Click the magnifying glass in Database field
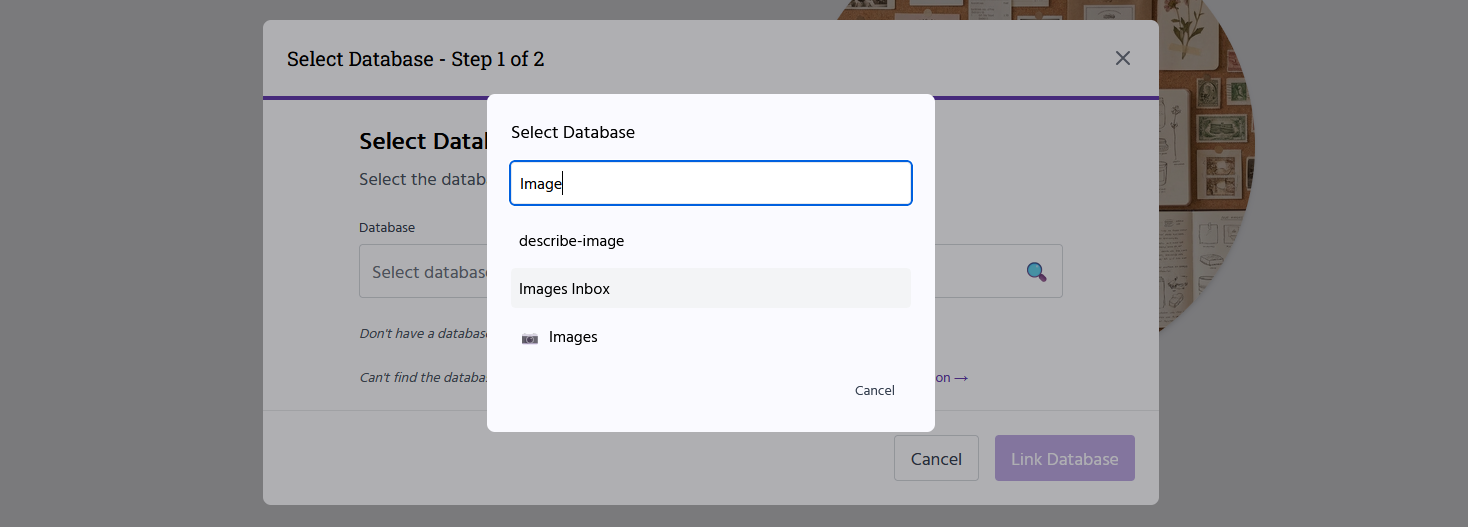Screen dimensions: 1468x527 pos(1036,271)
